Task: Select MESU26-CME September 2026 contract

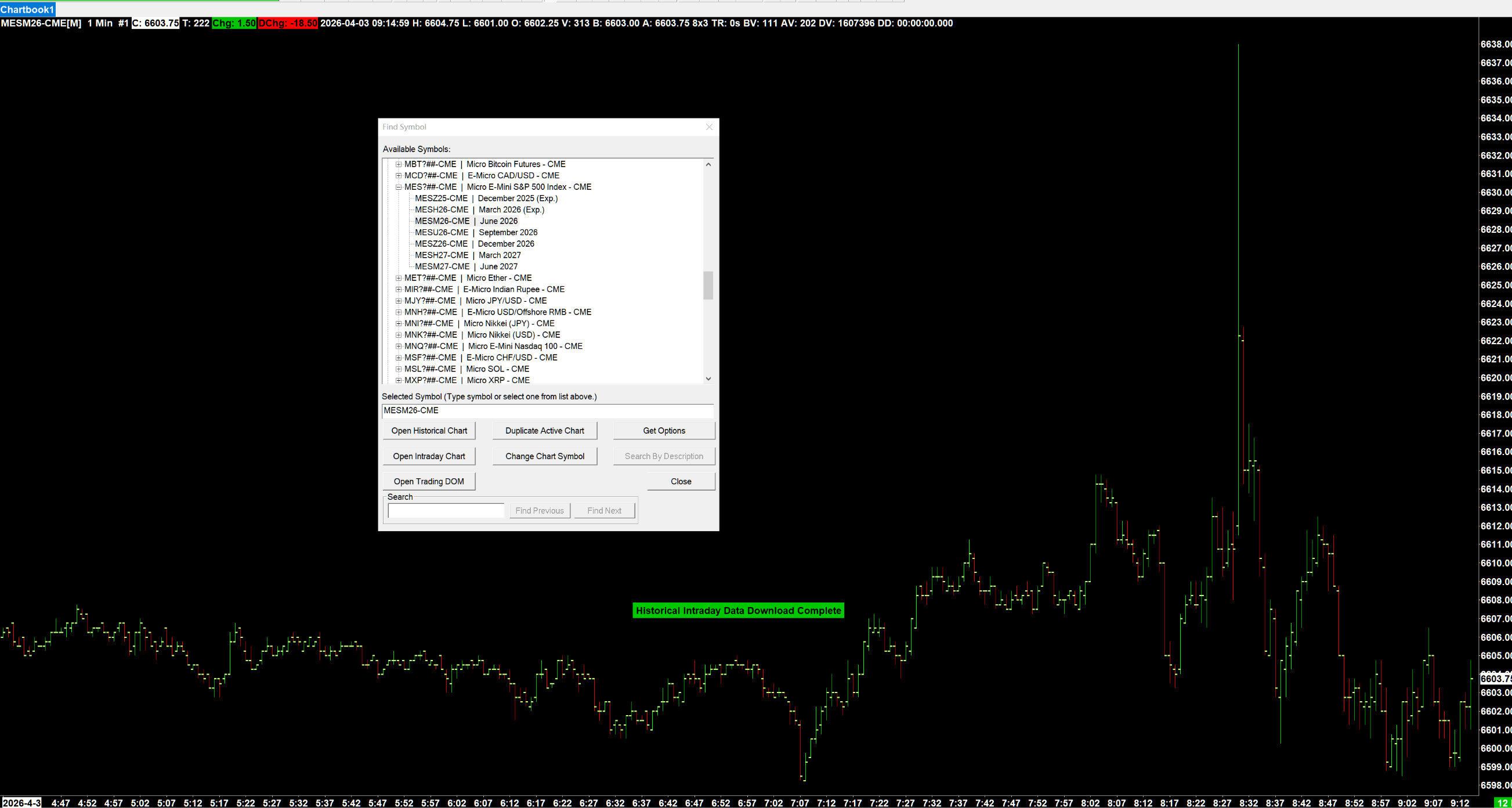Action: [x=475, y=233]
